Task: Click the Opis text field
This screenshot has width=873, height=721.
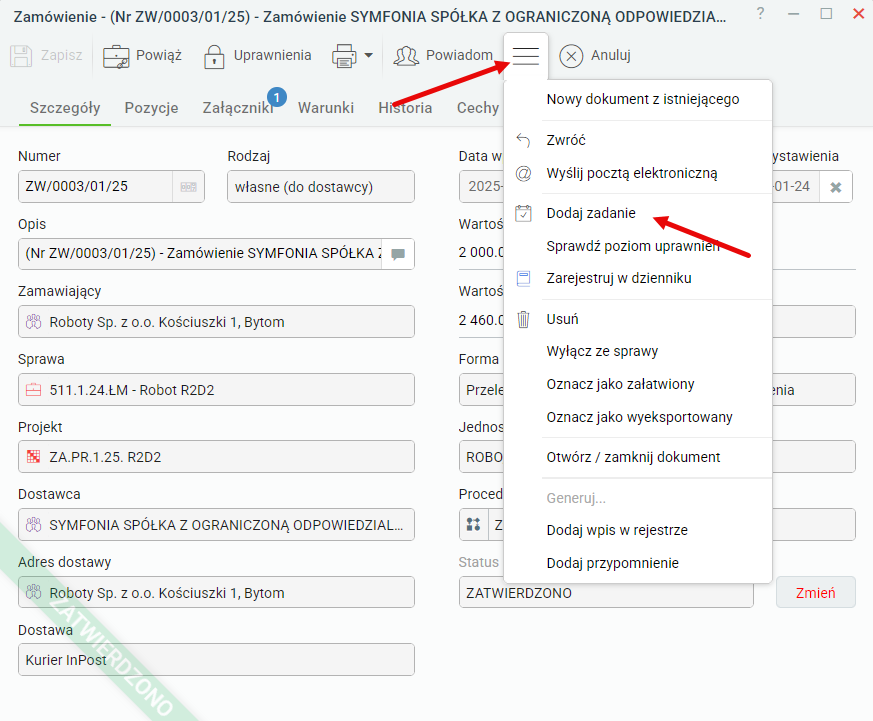Action: tap(200, 254)
